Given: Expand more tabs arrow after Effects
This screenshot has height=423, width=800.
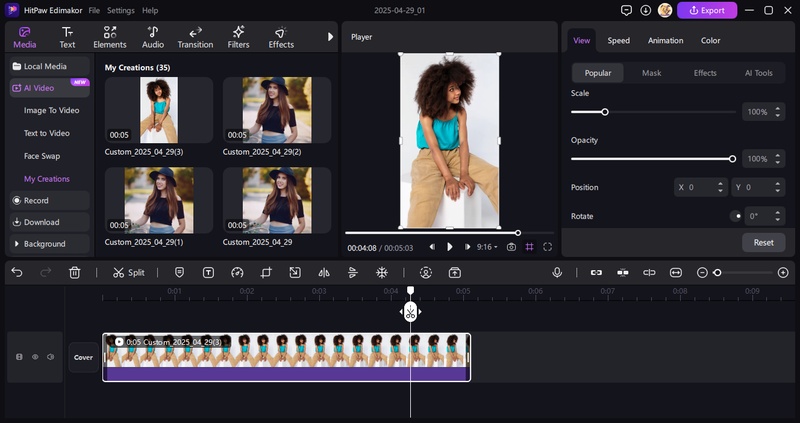Looking at the screenshot, I should [x=330, y=37].
